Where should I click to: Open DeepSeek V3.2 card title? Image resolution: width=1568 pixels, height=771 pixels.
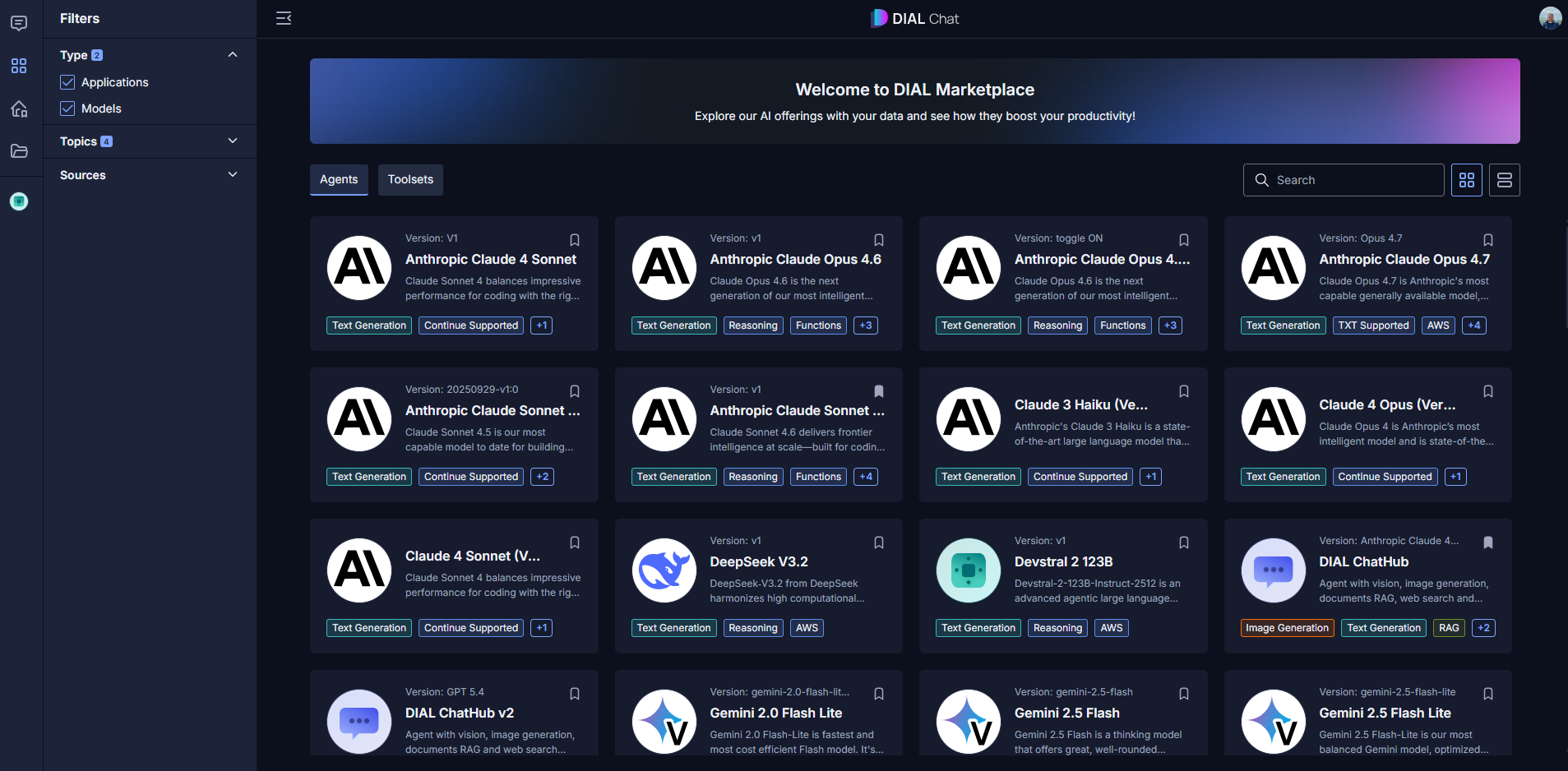pos(759,562)
